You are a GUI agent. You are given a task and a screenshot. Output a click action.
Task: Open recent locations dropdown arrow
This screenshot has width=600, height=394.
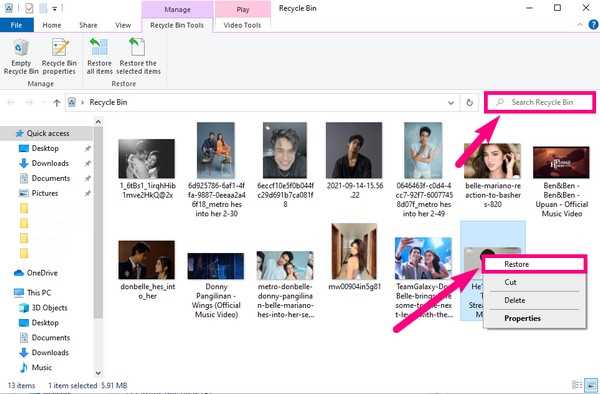coord(43,103)
